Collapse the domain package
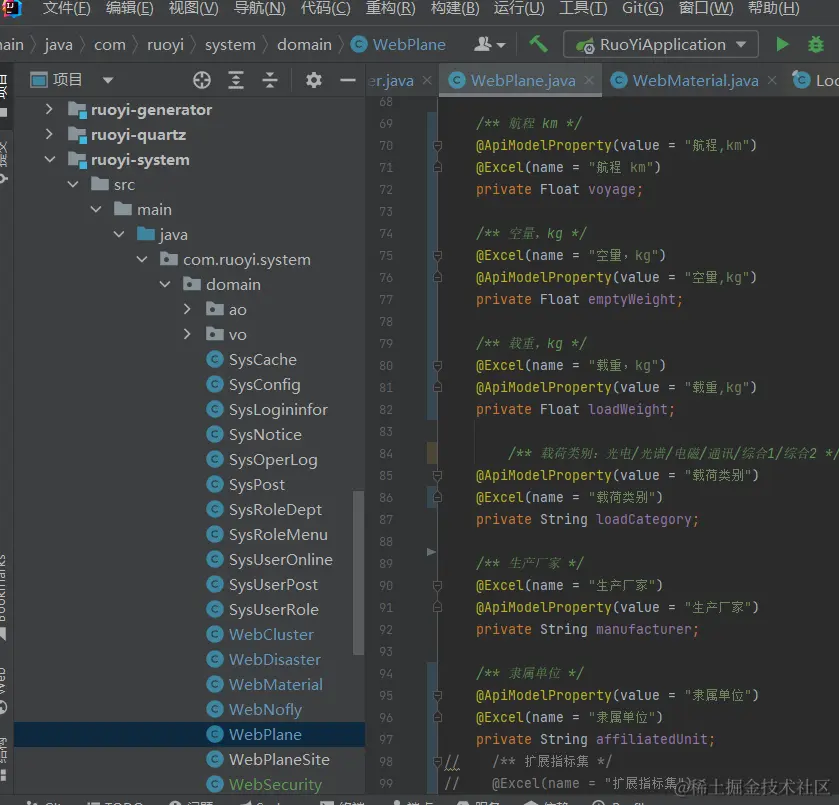839x805 pixels. point(165,284)
